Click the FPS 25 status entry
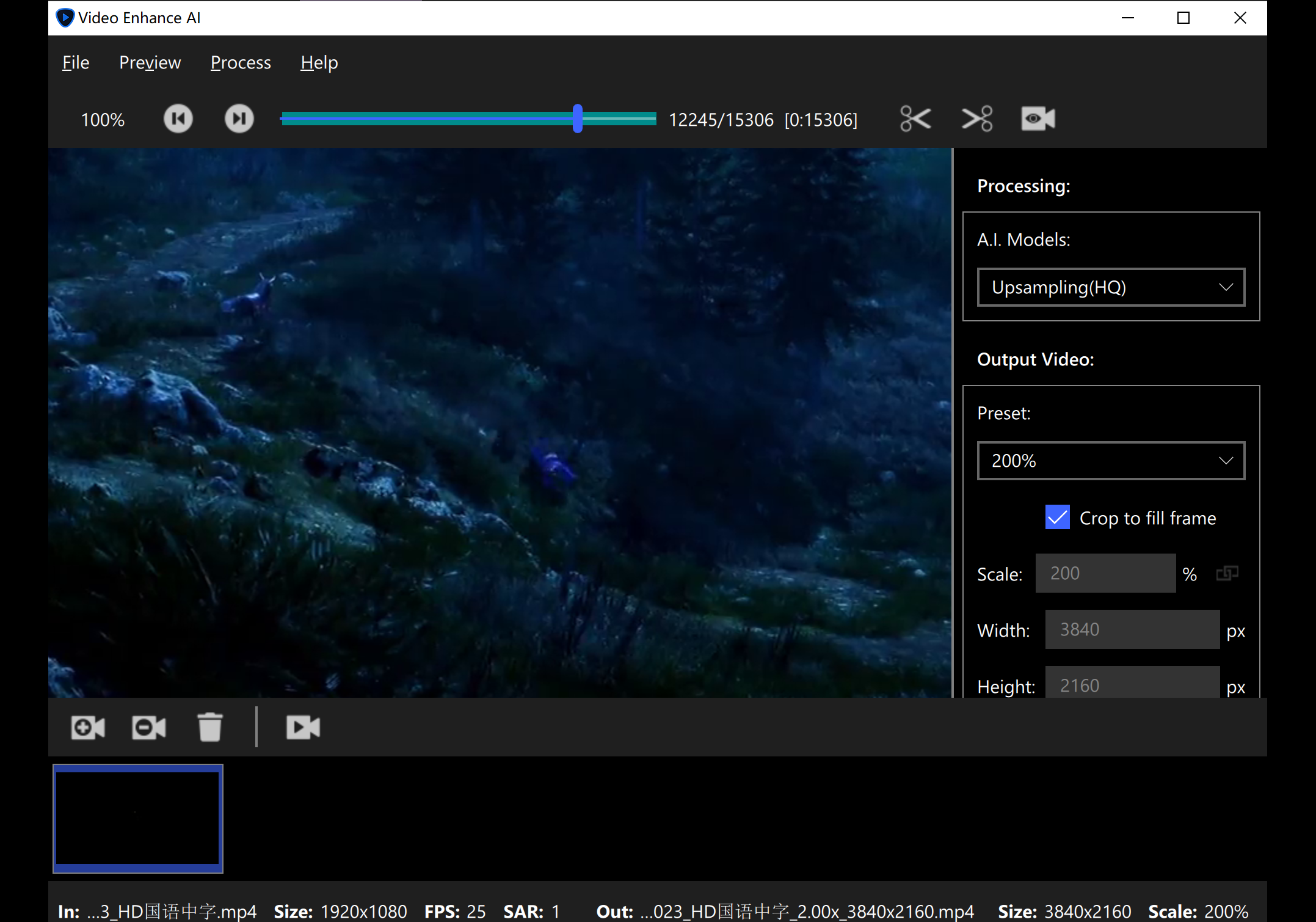Image resolution: width=1316 pixels, height=922 pixels. (x=456, y=911)
